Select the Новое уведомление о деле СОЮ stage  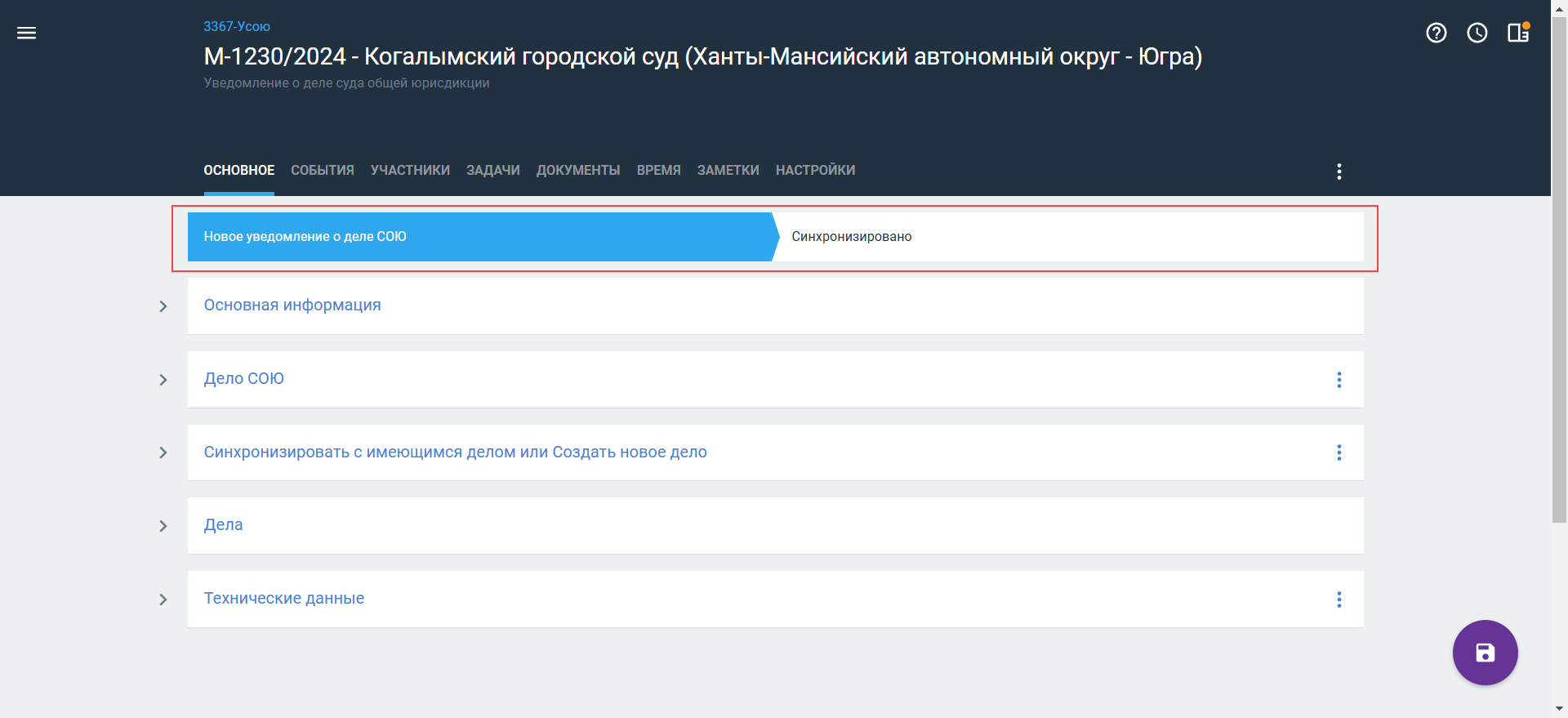[482, 237]
